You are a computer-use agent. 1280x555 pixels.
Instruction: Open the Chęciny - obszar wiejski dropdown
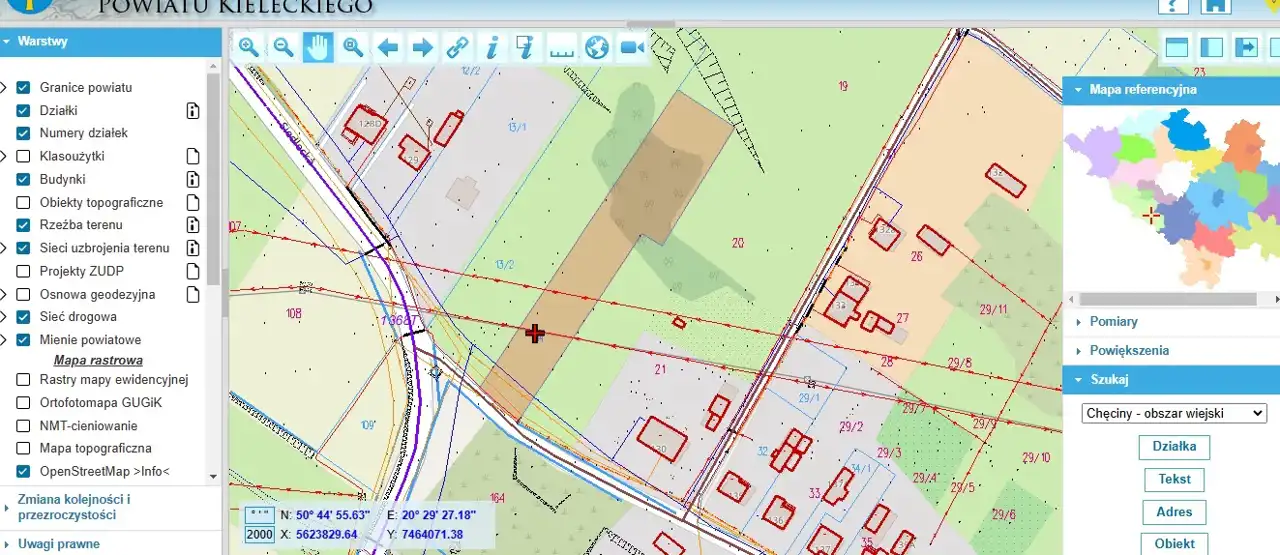point(1174,413)
